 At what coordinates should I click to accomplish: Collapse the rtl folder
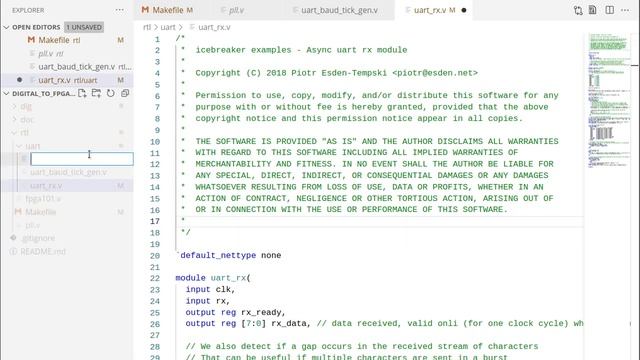click(x=14, y=133)
